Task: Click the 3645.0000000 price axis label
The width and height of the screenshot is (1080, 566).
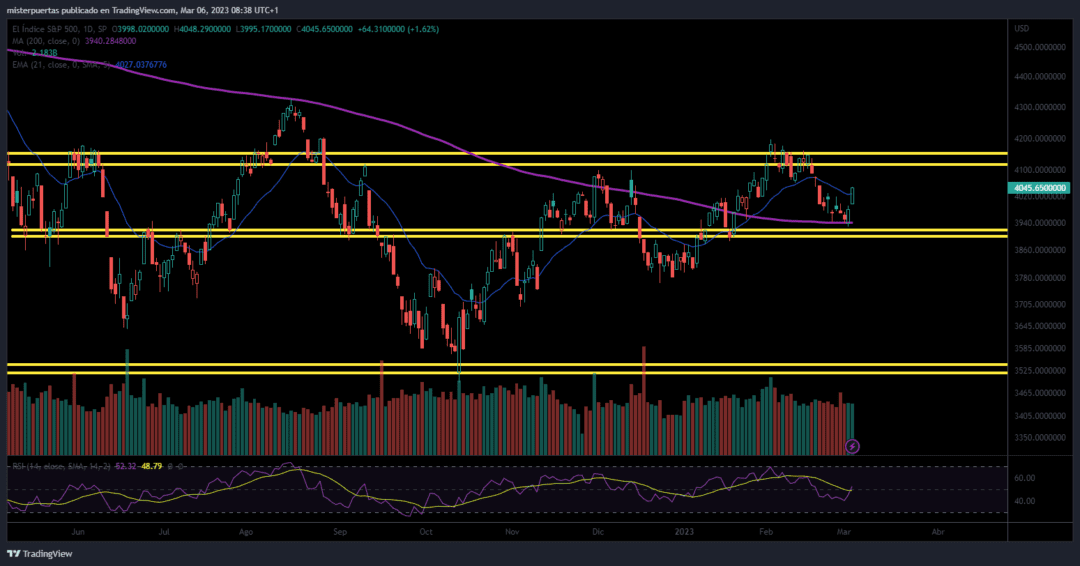Action: [x=1040, y=326]
